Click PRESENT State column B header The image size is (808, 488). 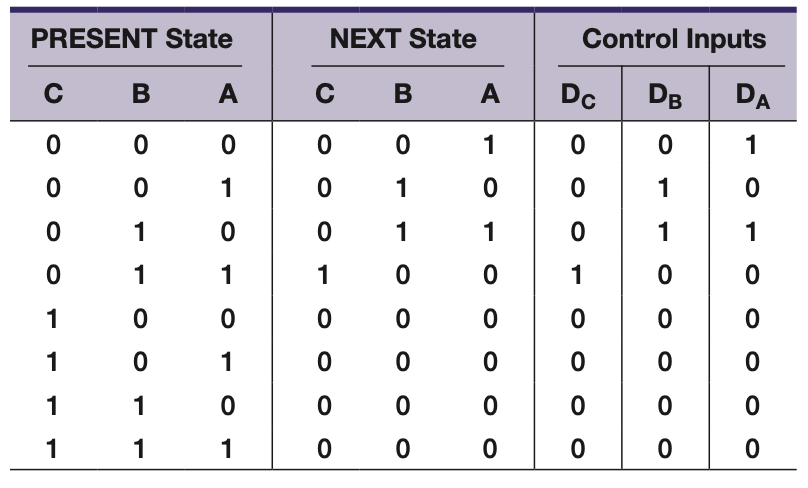[141, 94]
